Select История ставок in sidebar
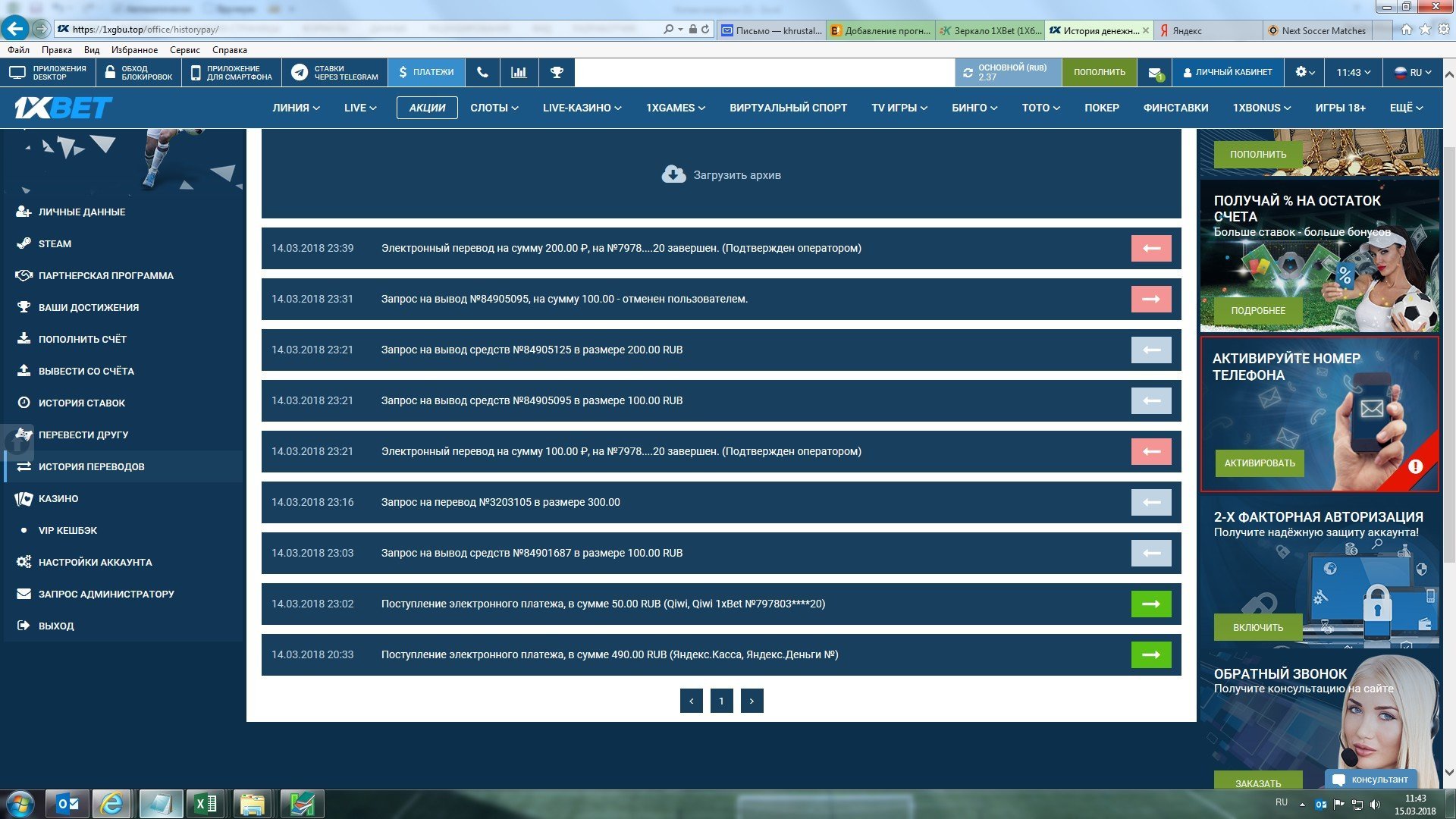Image resolution: width=1456 pixels, height=819 pixels. [x=82, y=403]
